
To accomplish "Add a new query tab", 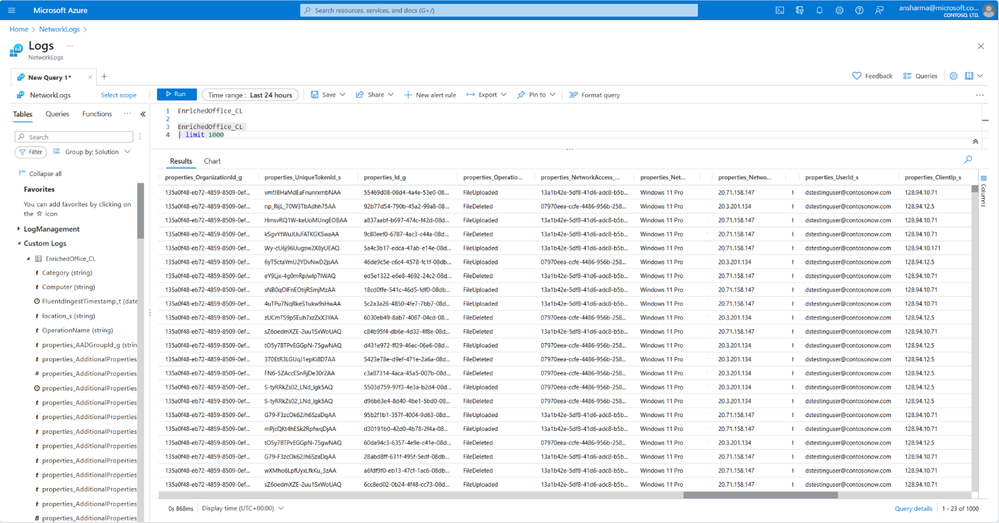I will point(104,76).
